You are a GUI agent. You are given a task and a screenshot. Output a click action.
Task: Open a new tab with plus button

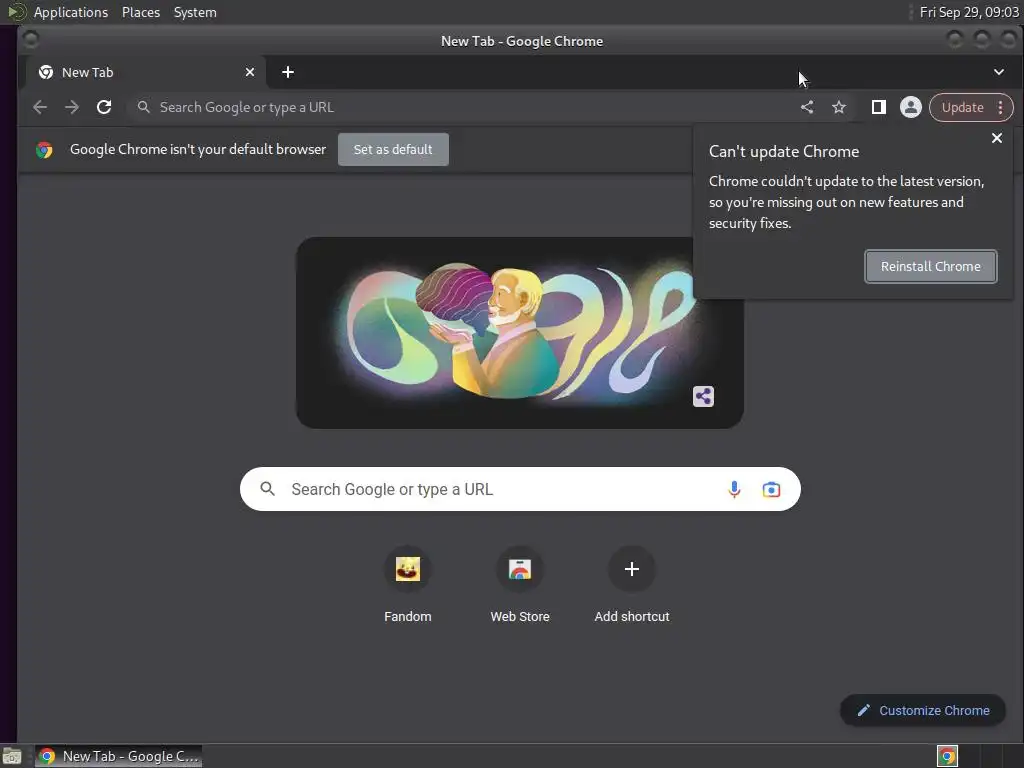[288, 72]
